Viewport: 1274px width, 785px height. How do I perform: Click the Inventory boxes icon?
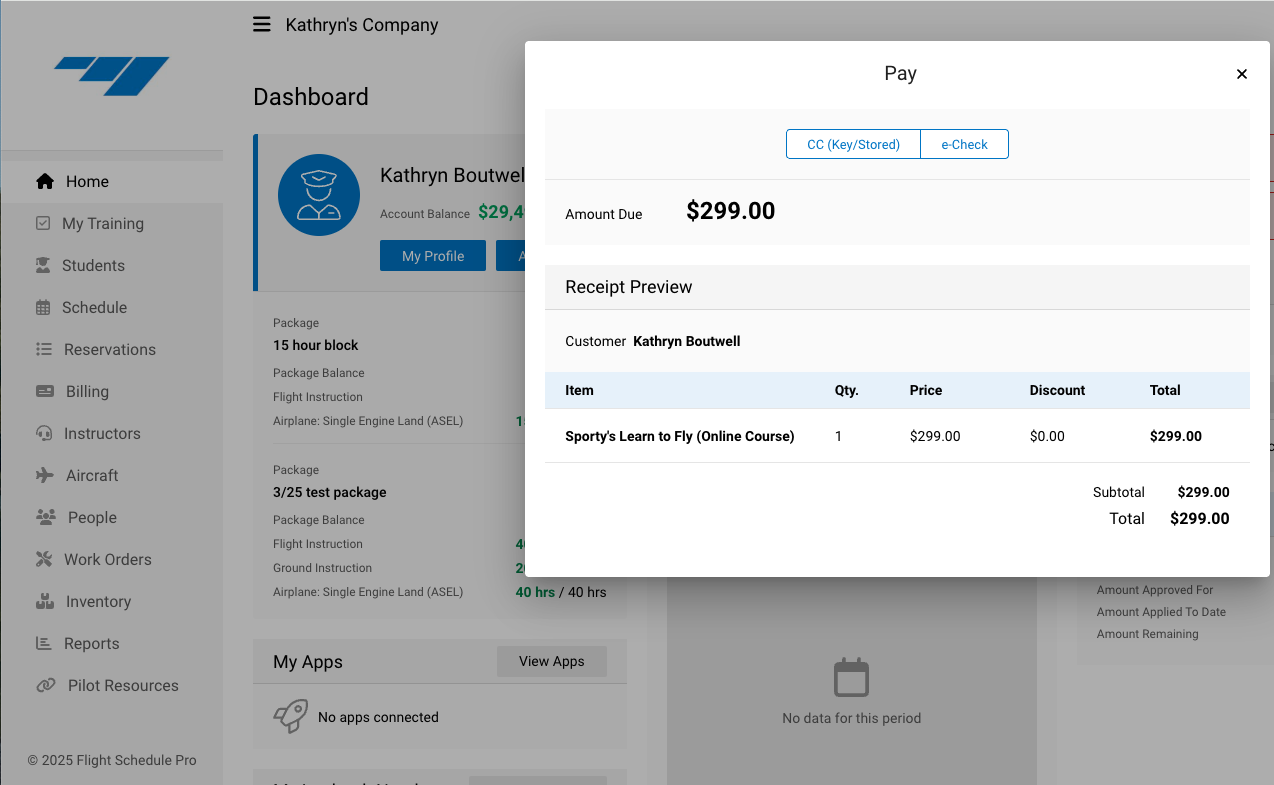pyautogui.click(x=44, y=601)
